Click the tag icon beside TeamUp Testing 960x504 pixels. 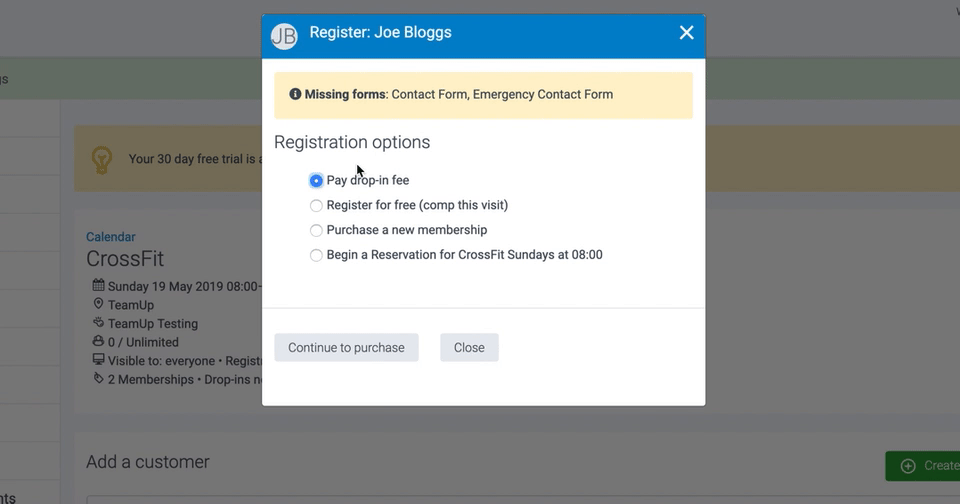pos(98,323)
